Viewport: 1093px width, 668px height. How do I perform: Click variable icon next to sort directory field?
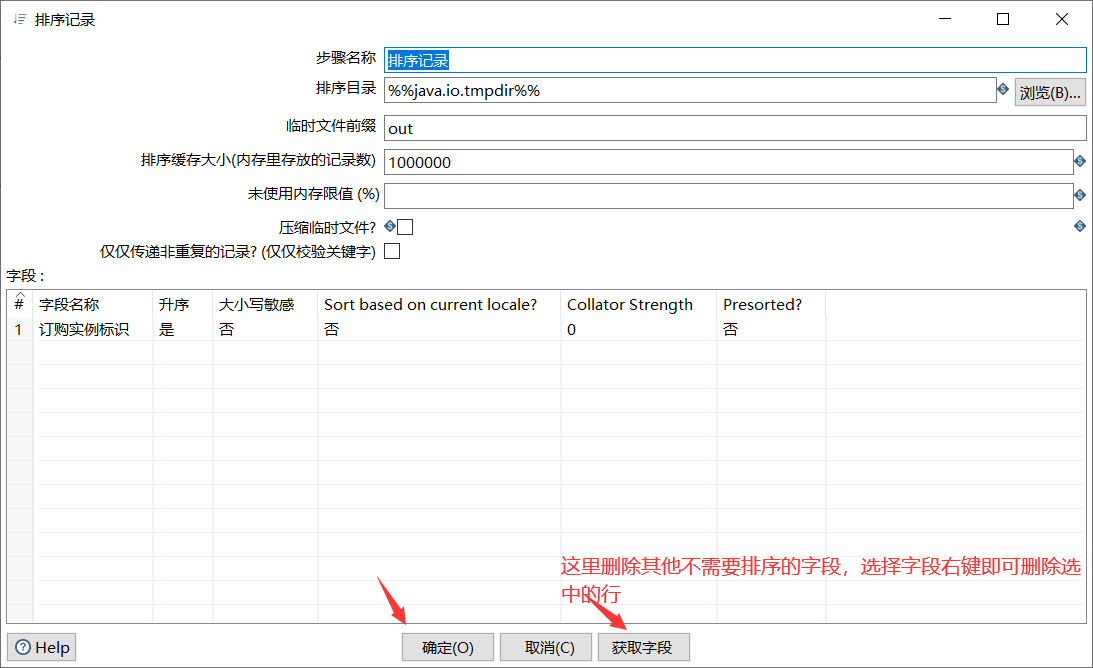[1003, 89]
